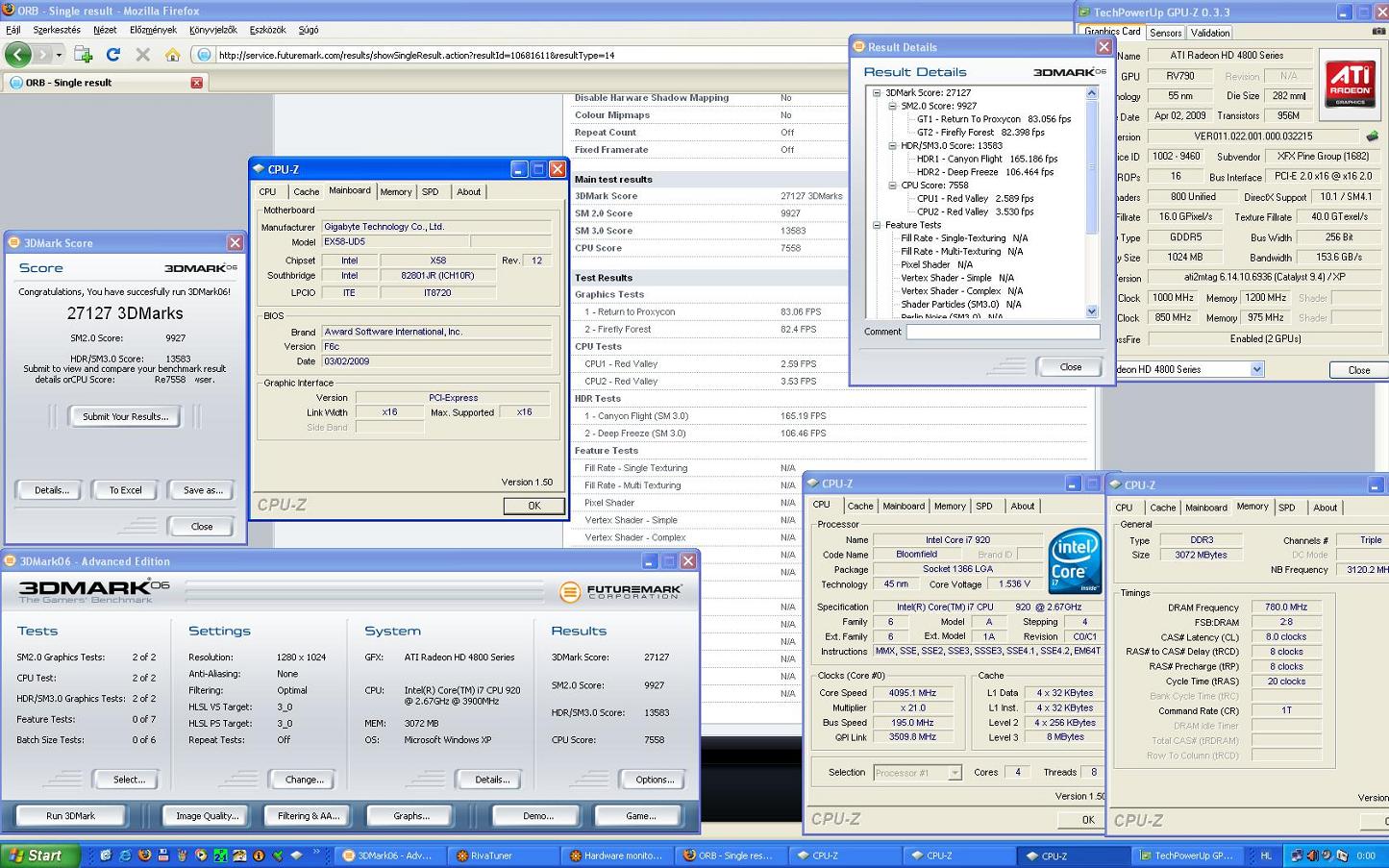This screenshot has width=1389, height=868.
Task: Click the ATI Radeon logo in GPU-Z
Action: tap(1350, 83)
